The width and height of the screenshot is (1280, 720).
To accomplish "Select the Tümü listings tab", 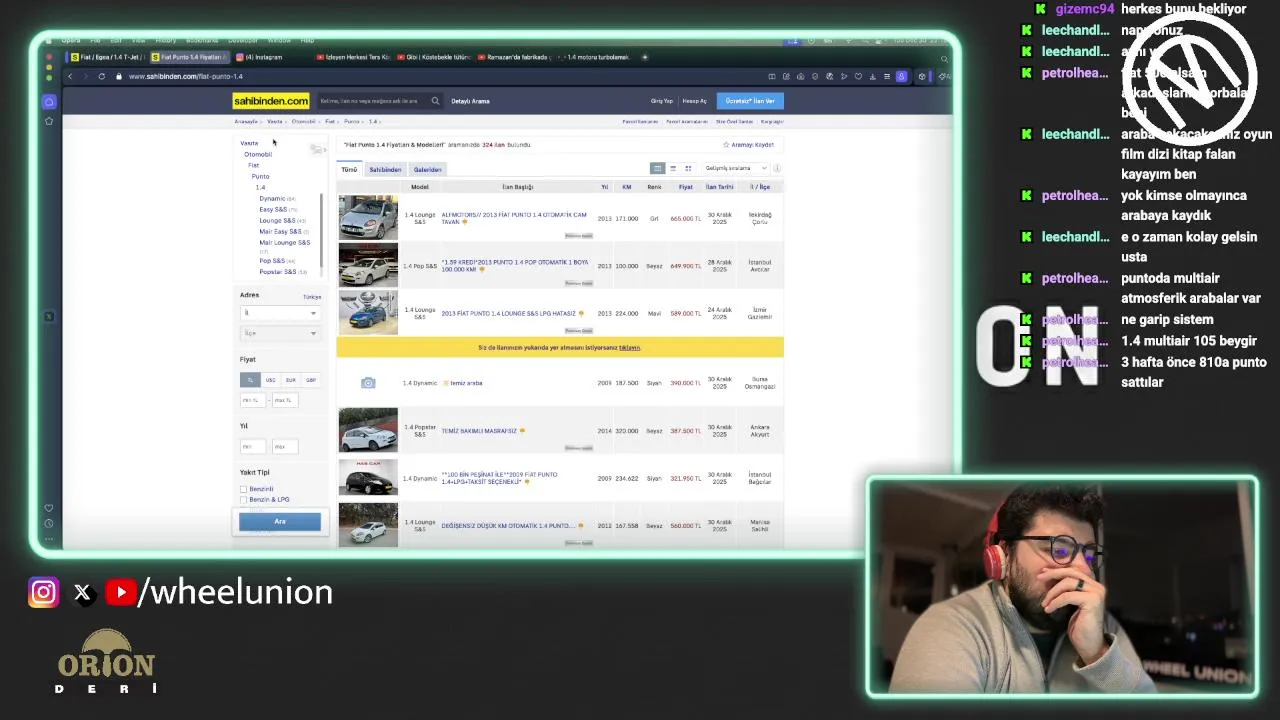I will pyautogui.click(x=349, y=170).
